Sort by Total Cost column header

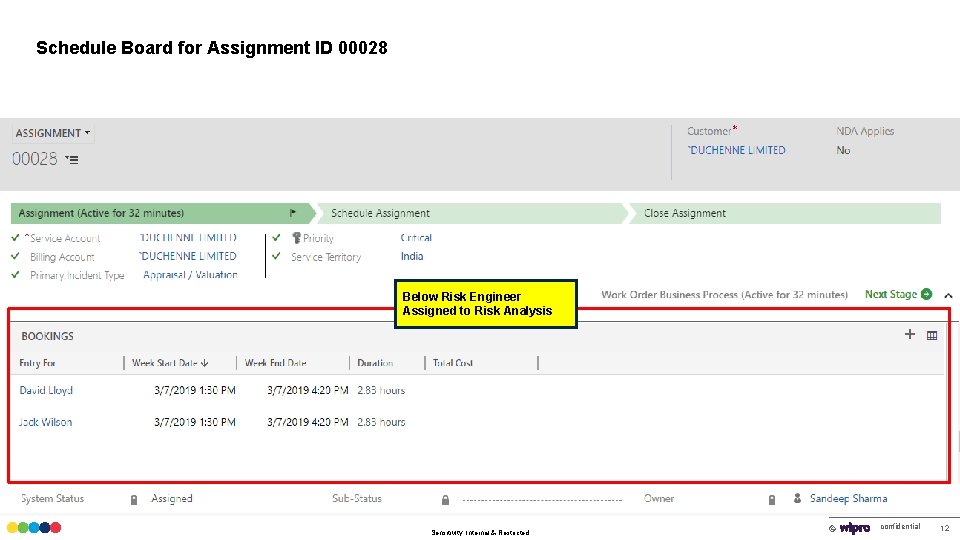(x=452, y=363)
